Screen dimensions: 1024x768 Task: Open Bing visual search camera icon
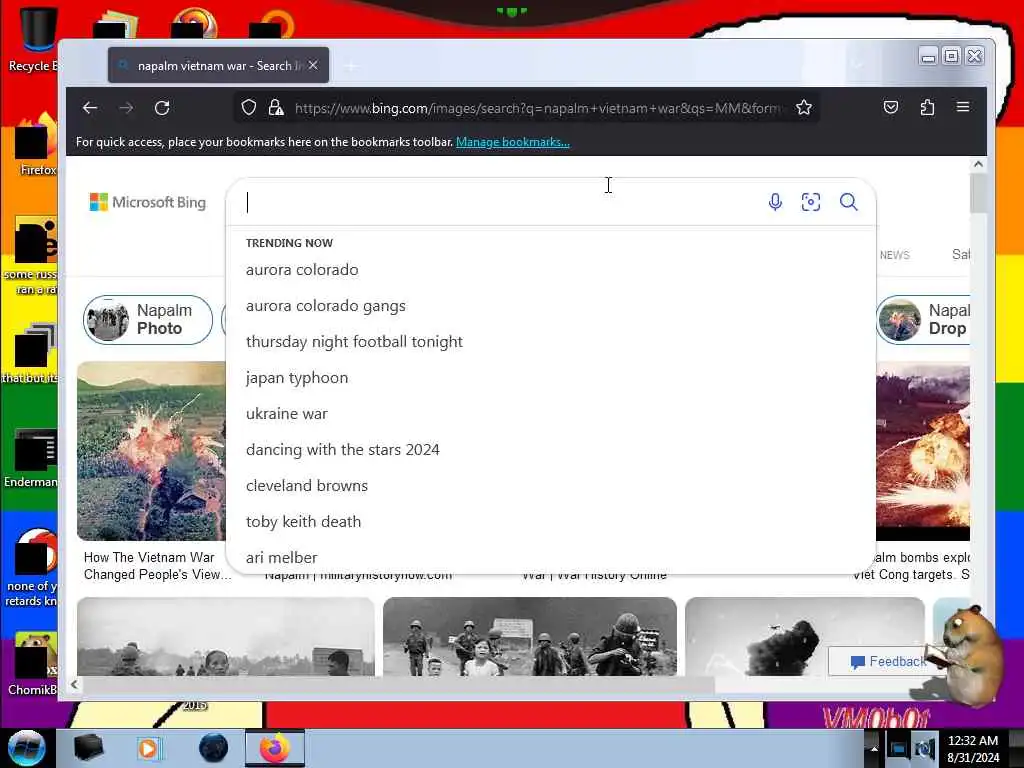810,202
